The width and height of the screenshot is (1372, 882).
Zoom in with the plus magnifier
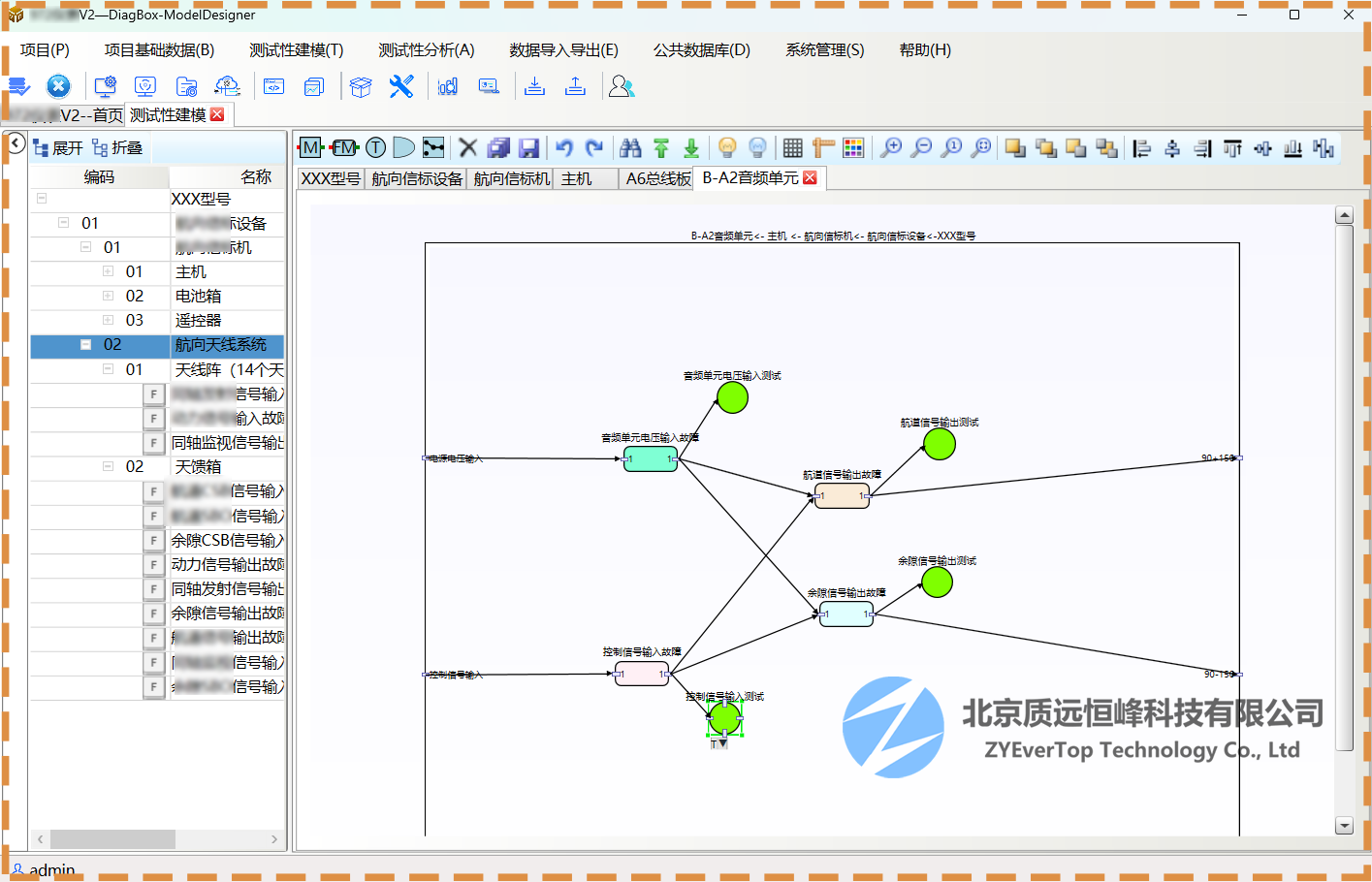tap(890, 147)
